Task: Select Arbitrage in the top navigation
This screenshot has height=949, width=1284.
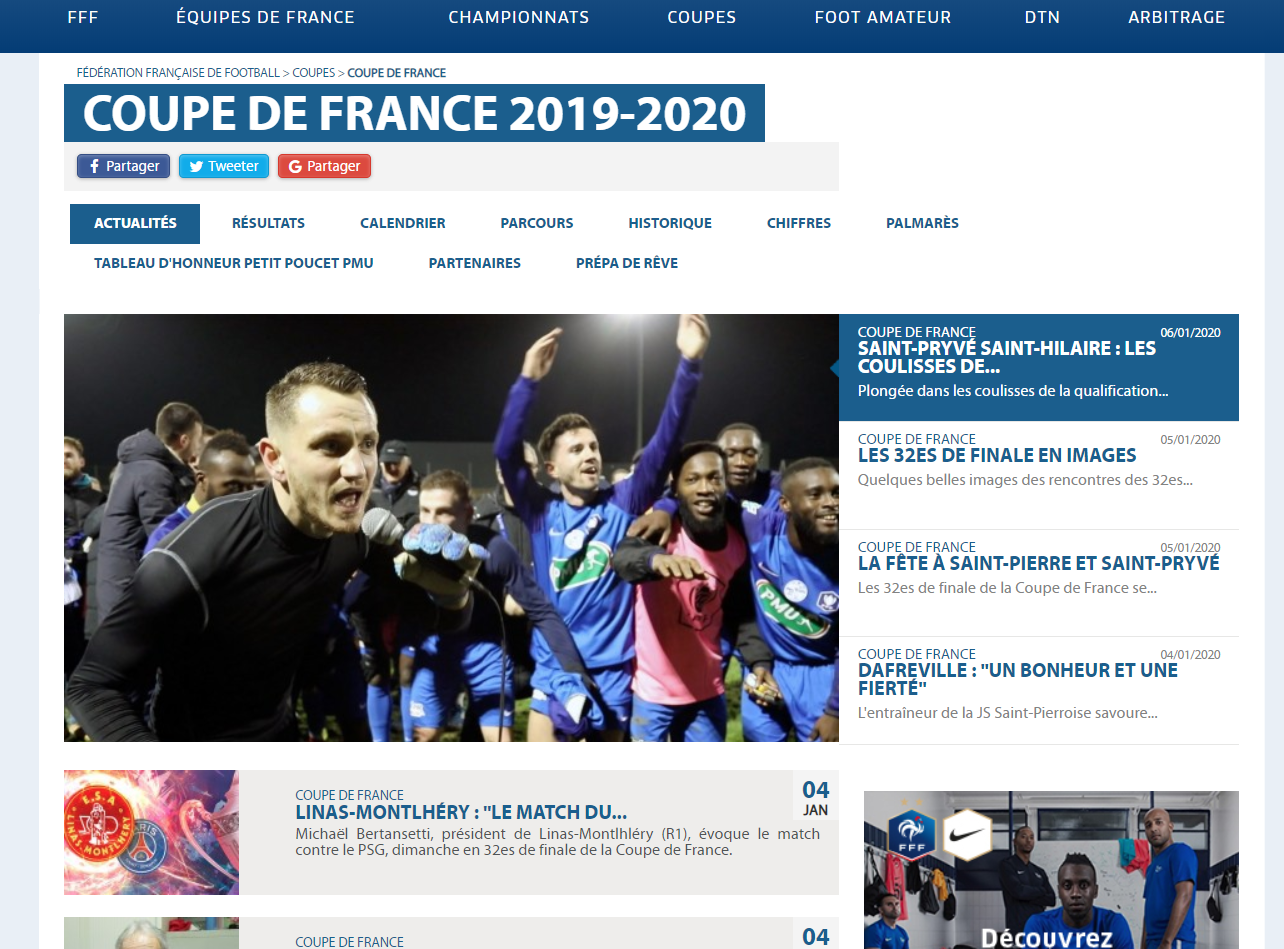Action: (x=1176, y=17)
